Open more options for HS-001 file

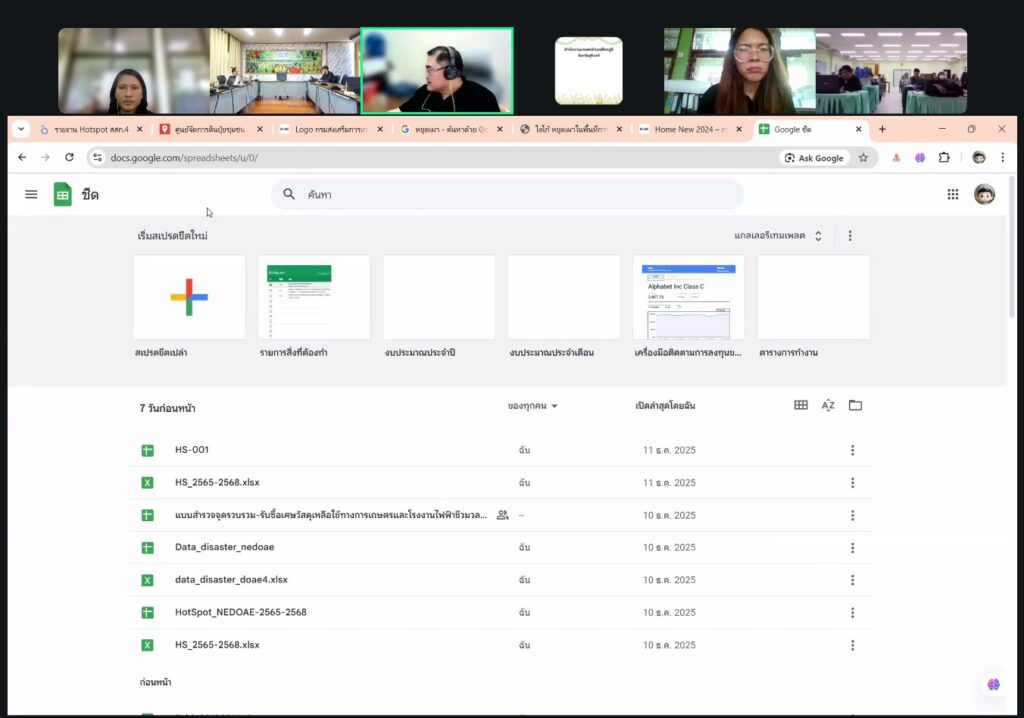[x=852, y=450]
